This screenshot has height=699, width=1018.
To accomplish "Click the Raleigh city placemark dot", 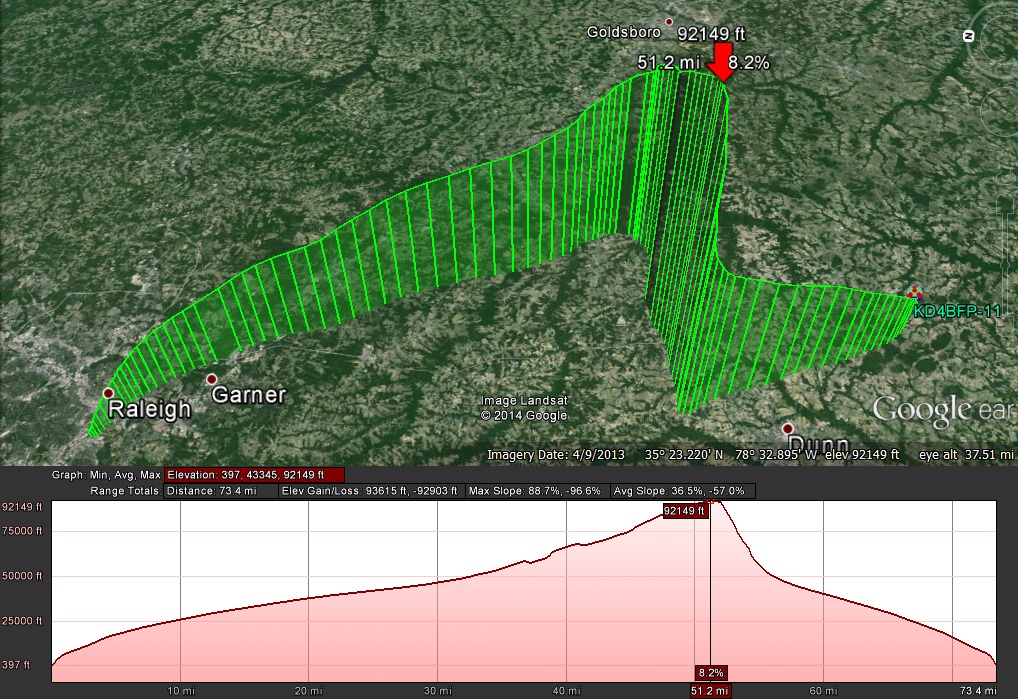I will pos(108,393).
